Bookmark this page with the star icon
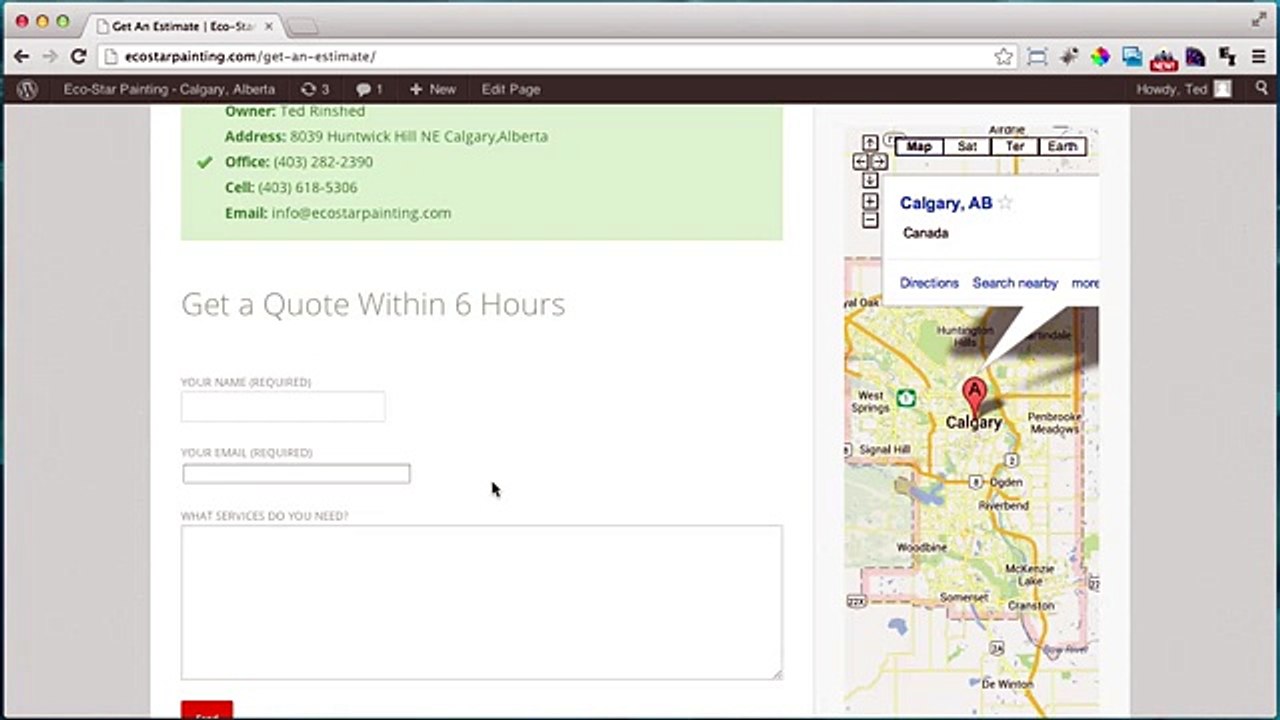1280x720 pixels. click(x=1003, y=57)
